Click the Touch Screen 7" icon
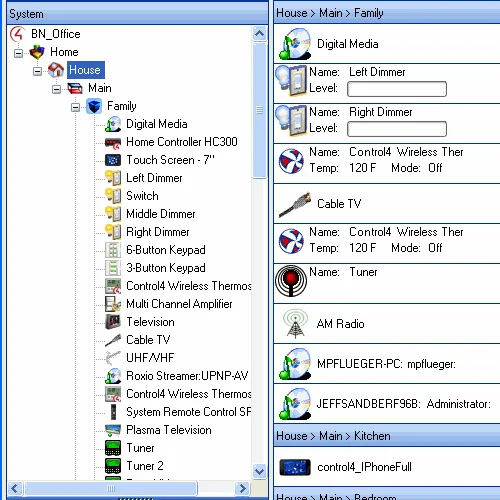 (113, 160)
